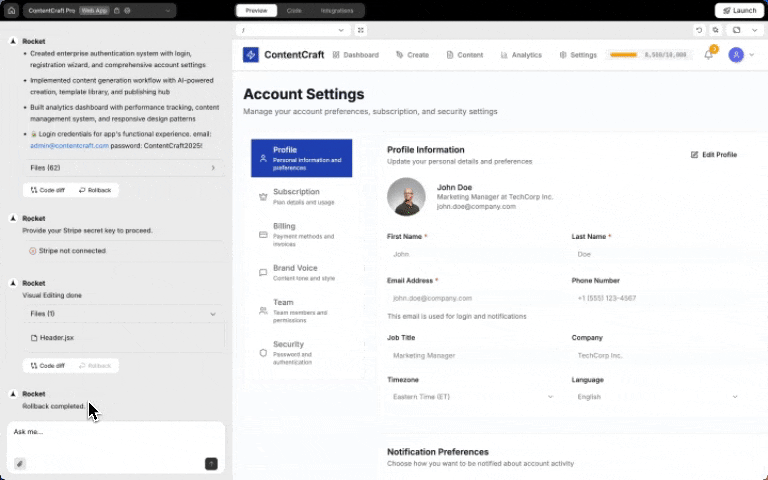Collapse the Files (1) list

123,314
